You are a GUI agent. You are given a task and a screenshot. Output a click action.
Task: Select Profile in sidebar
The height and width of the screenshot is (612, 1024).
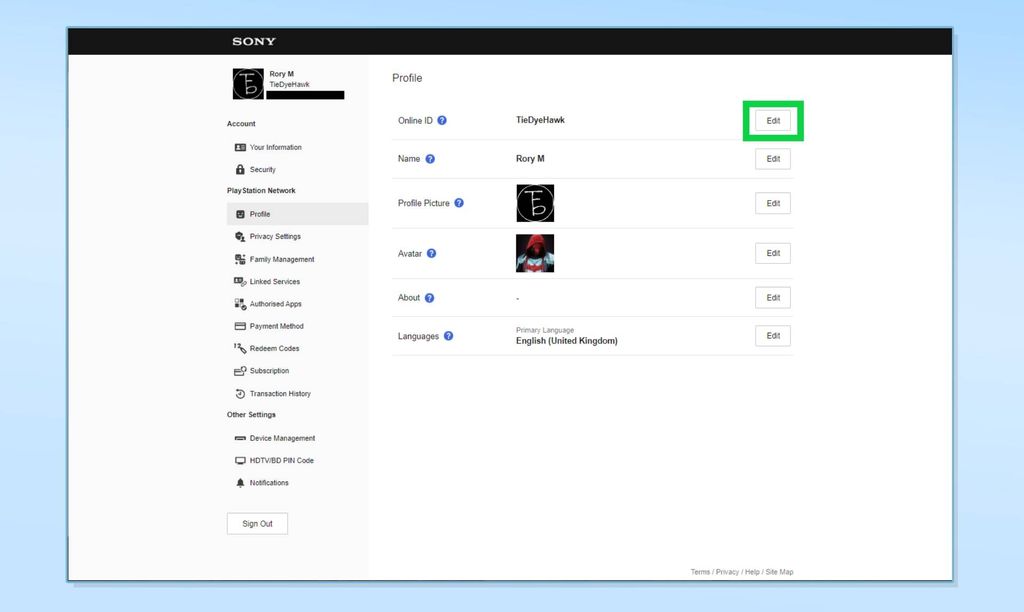(x=297, y=214)
